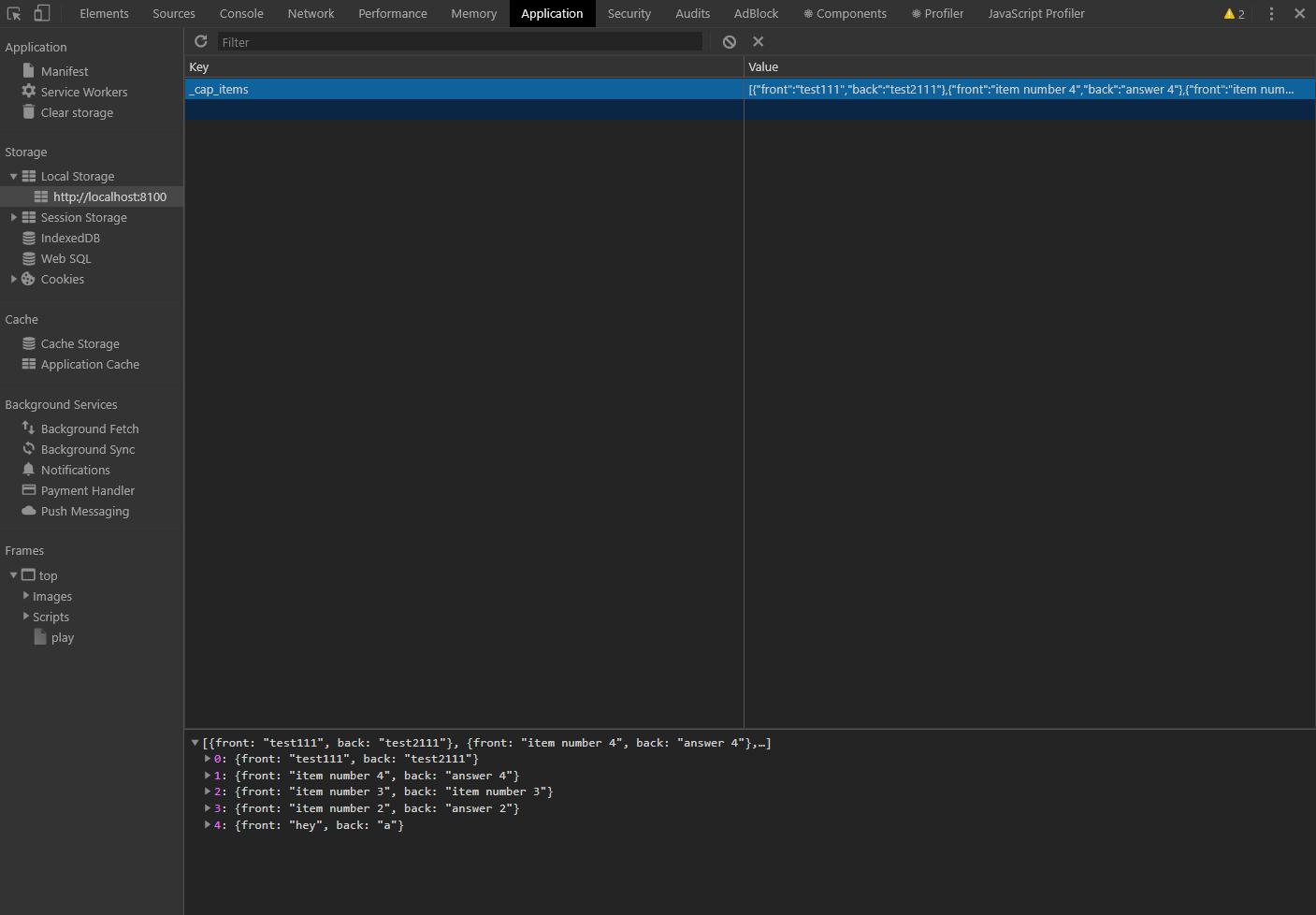1316x915 pixels.
Task: Click the Filter input field
Action: click(x=459, y=42)
